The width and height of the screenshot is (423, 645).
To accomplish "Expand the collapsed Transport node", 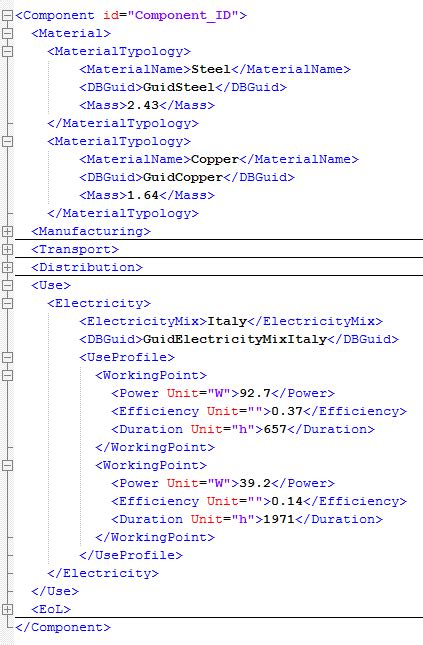I will [x=7, y=249].
